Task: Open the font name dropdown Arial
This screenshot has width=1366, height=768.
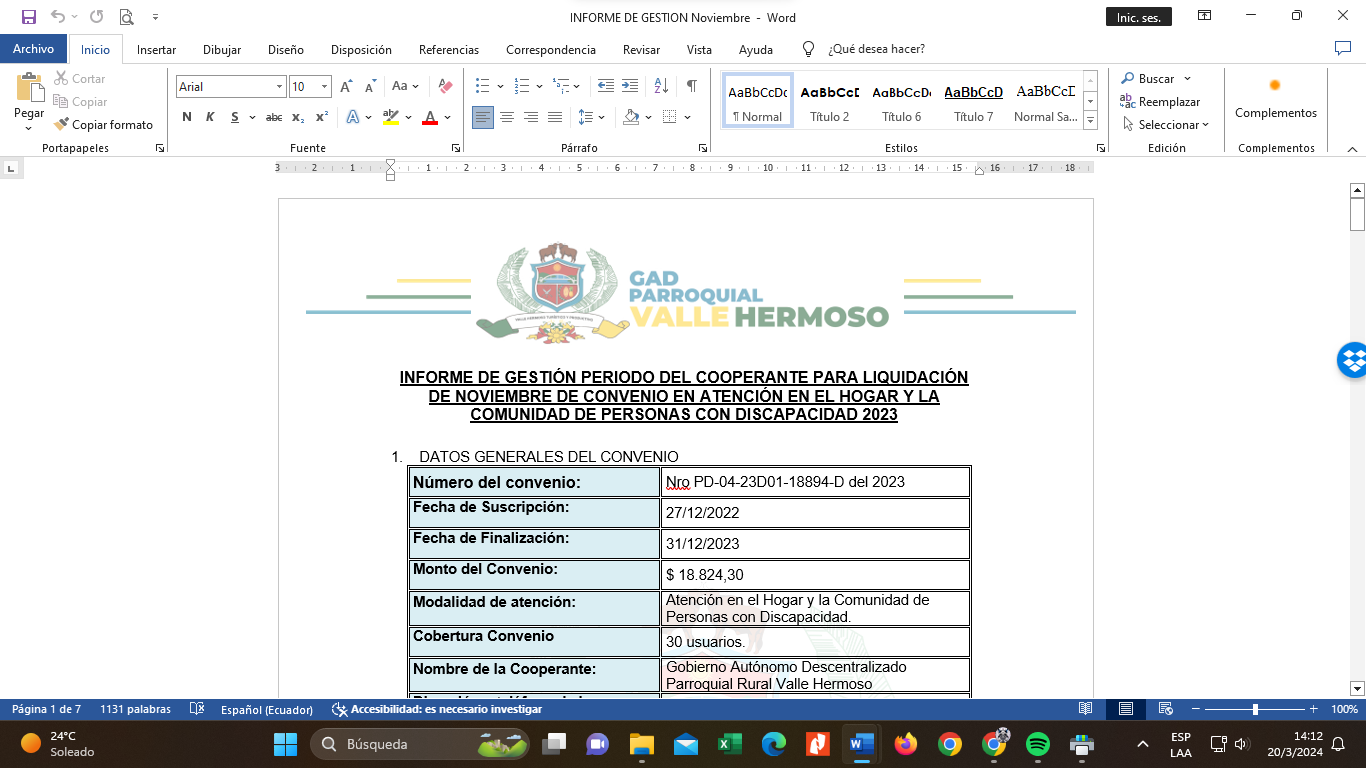Action: pos(279,87)
